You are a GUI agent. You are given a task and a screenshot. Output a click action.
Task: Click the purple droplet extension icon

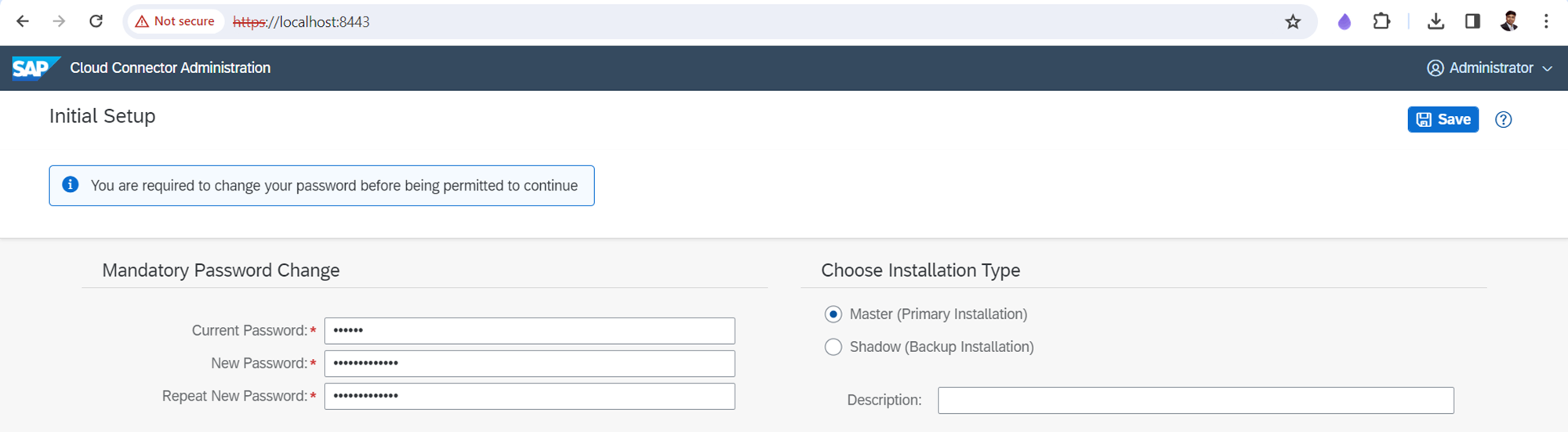click(1345, 22)
